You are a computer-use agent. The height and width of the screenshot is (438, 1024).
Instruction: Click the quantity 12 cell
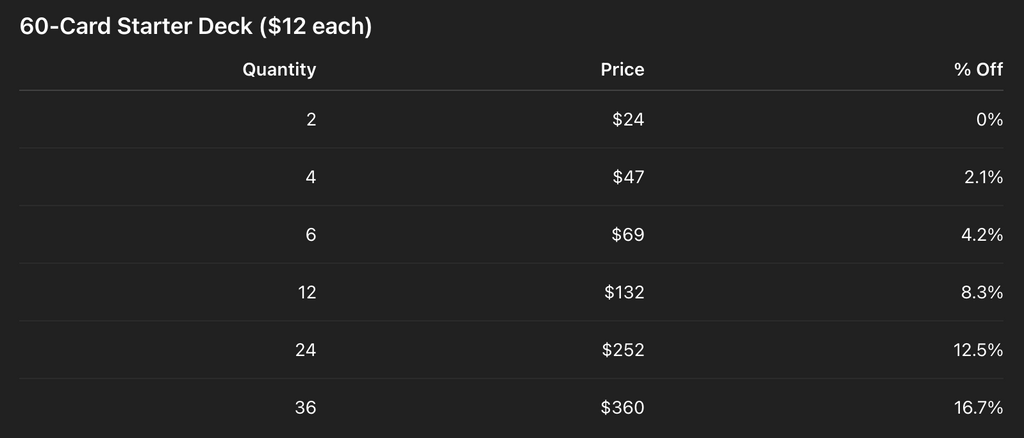307,293
